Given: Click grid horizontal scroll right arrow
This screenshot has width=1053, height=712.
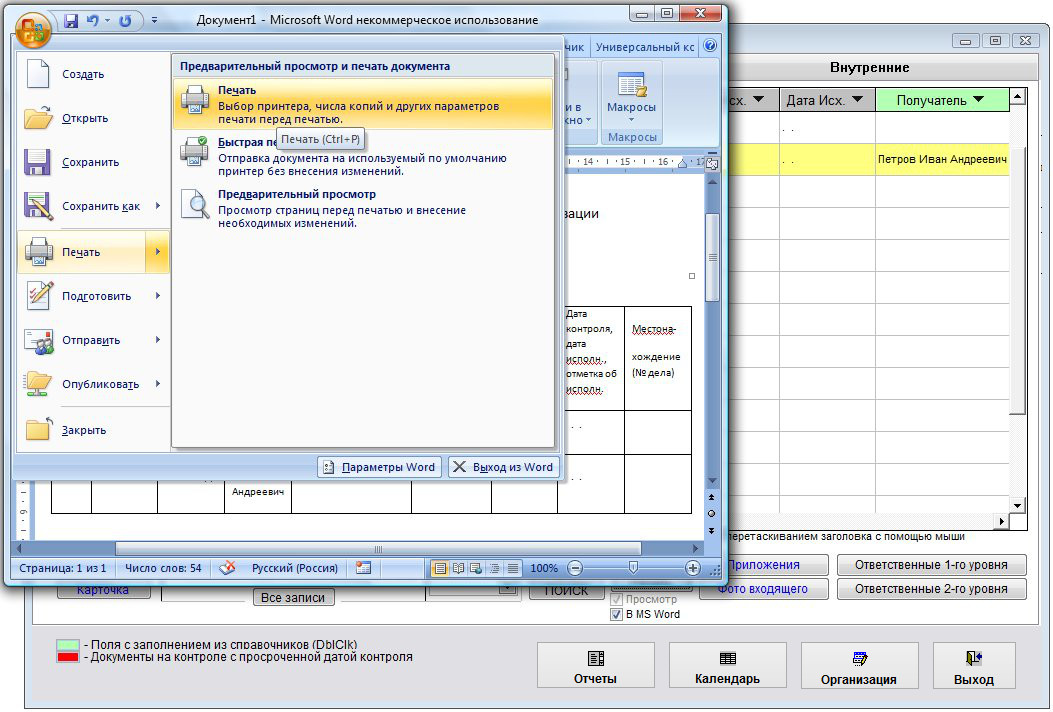Looking at the screenshot, I should pyautogui.click(x=1002, y=521).
